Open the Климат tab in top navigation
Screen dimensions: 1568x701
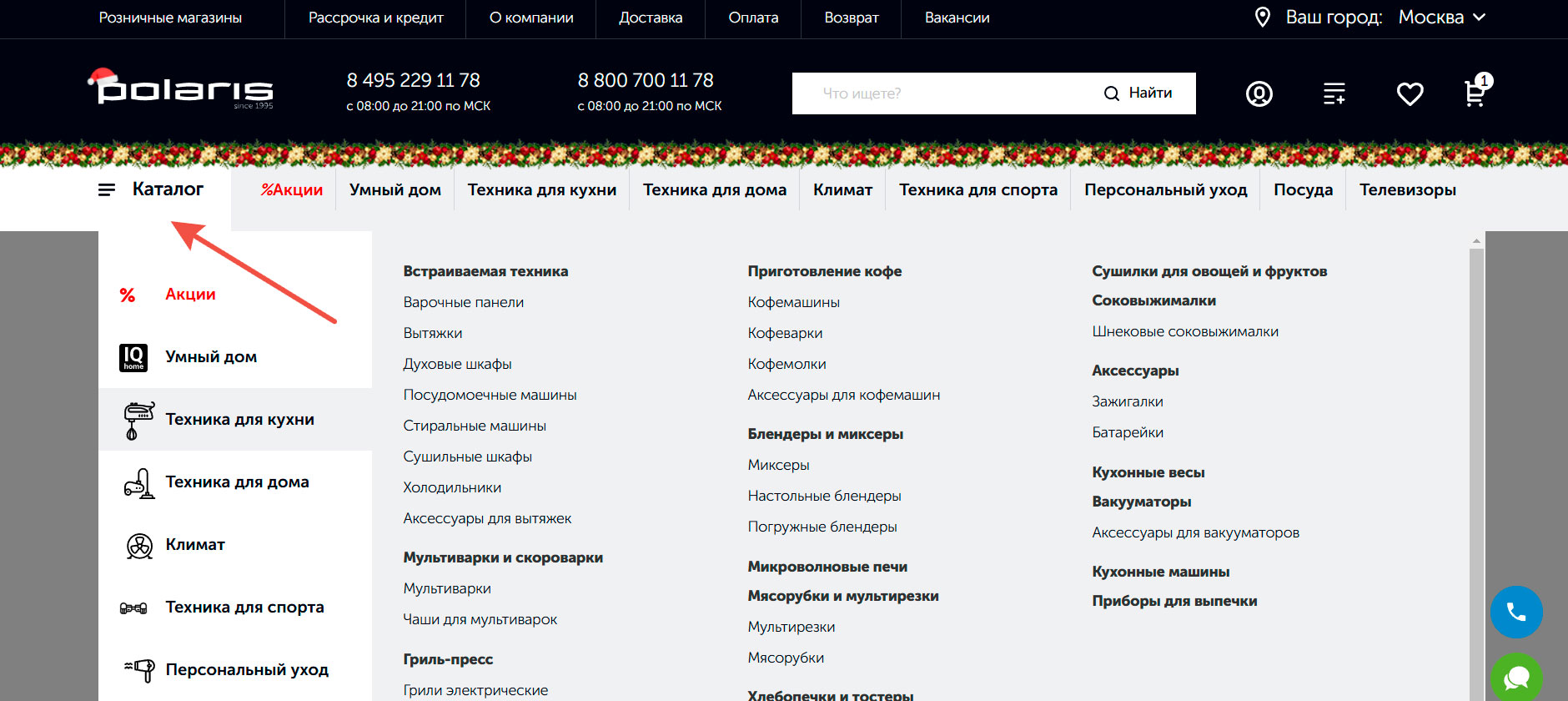pyautogui.click(x=843, y=190)
